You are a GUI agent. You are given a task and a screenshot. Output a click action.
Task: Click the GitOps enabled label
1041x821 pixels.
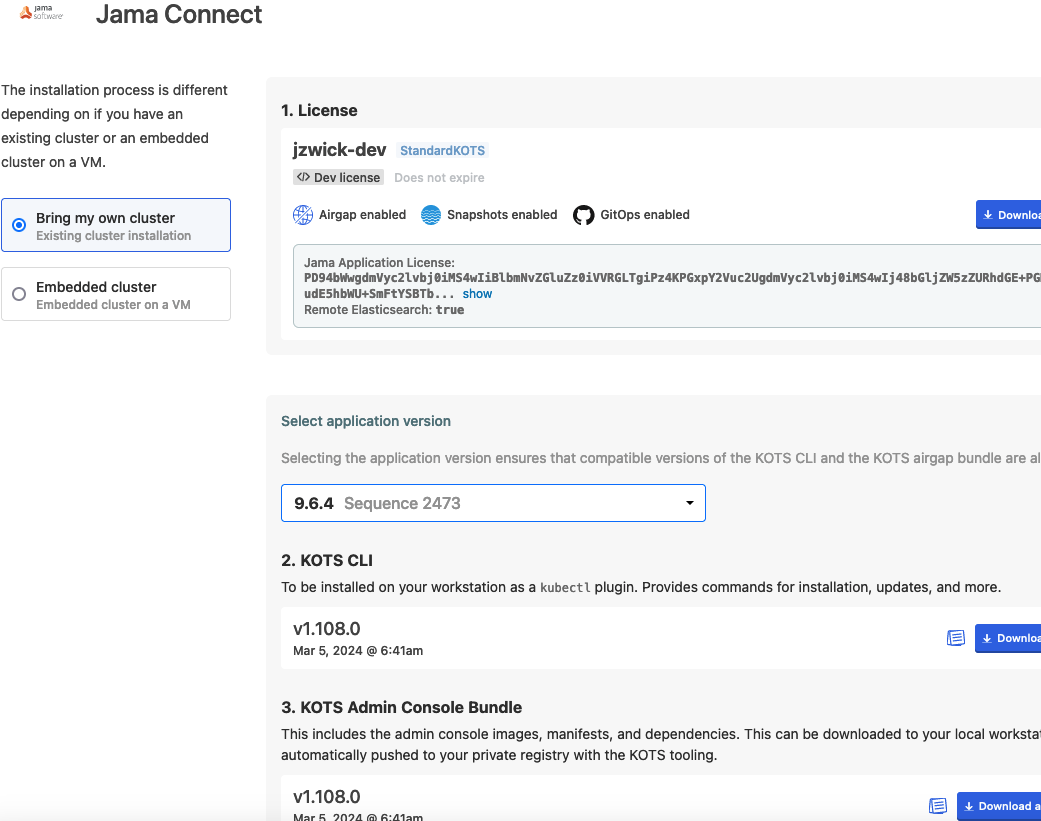(645, 215)
